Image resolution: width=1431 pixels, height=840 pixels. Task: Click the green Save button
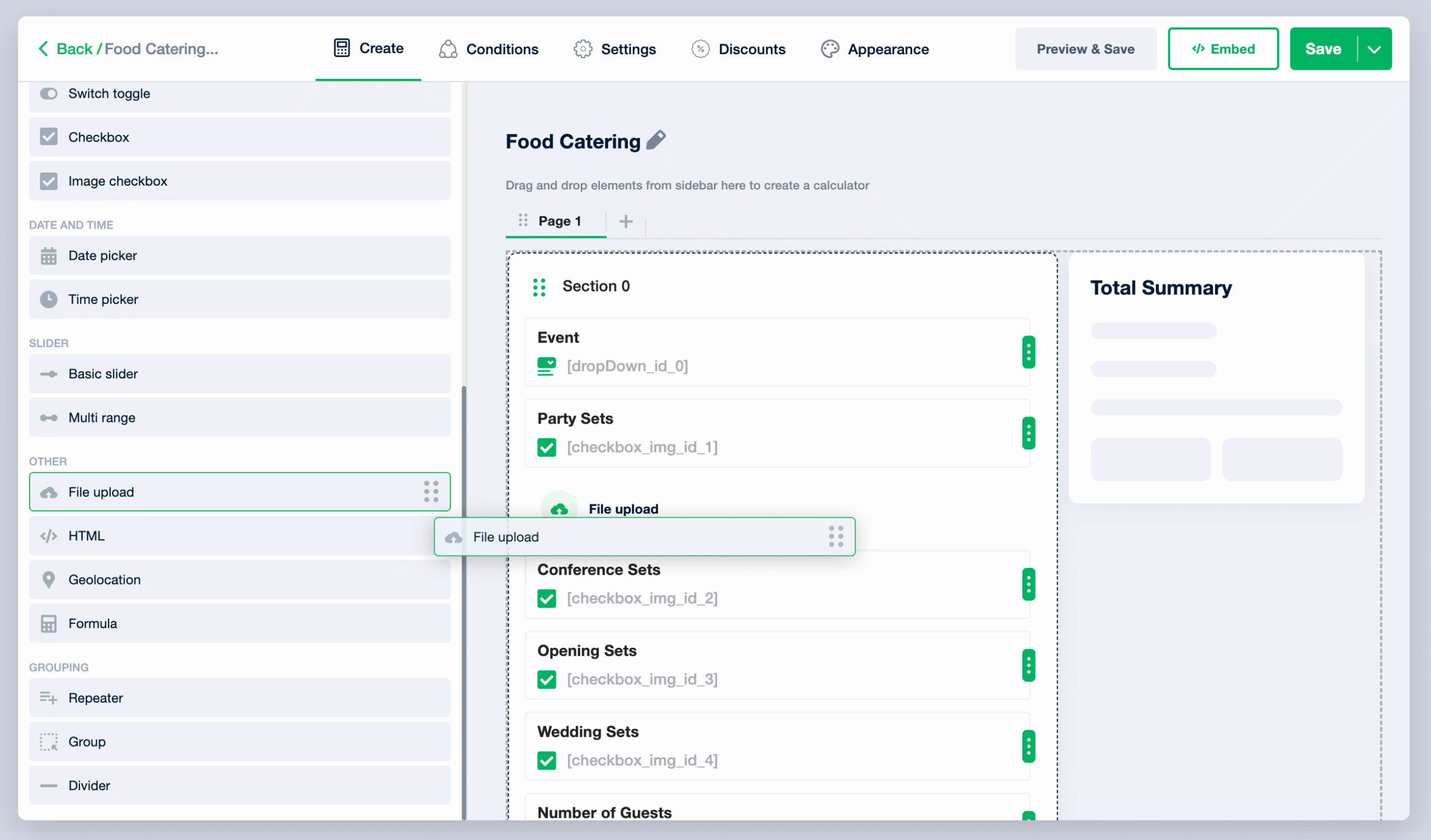[1323, 49]
